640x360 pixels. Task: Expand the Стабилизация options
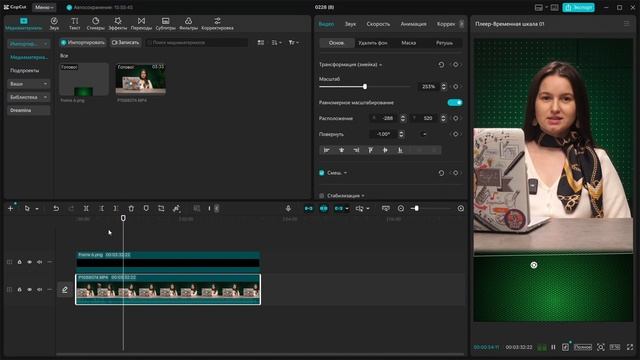363,196
